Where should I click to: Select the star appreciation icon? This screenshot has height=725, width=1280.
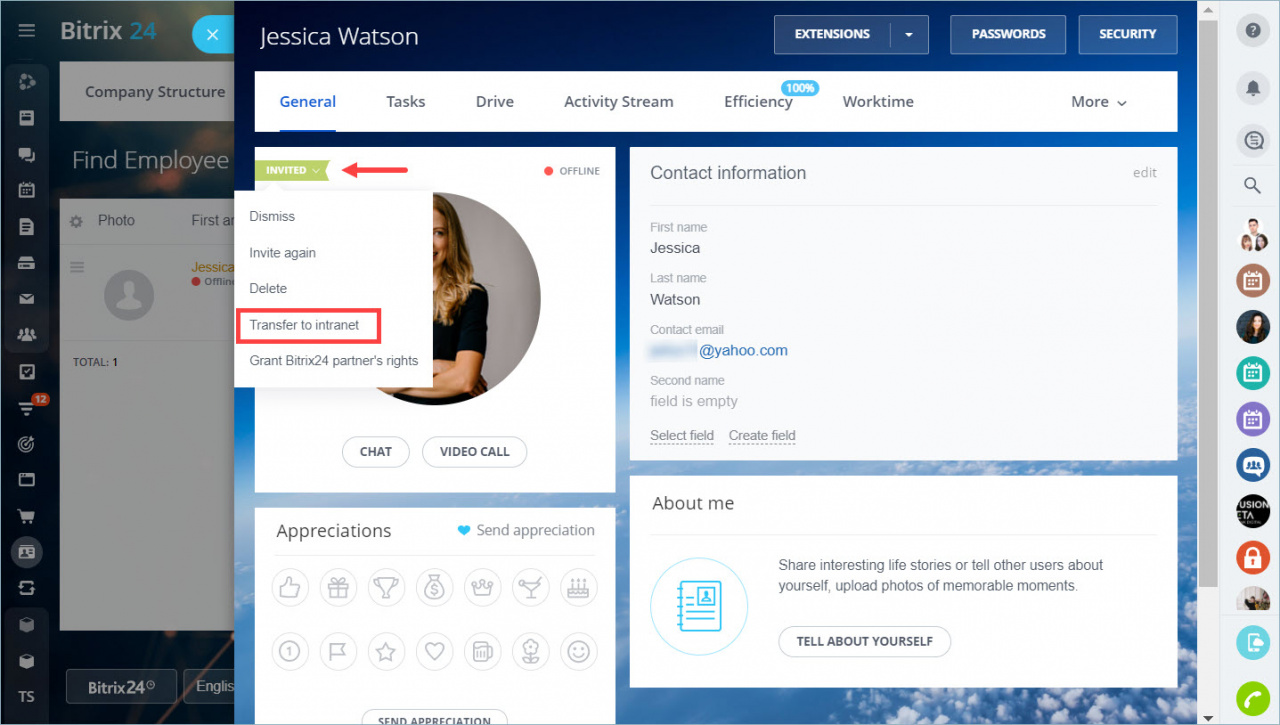click(386, 652)
